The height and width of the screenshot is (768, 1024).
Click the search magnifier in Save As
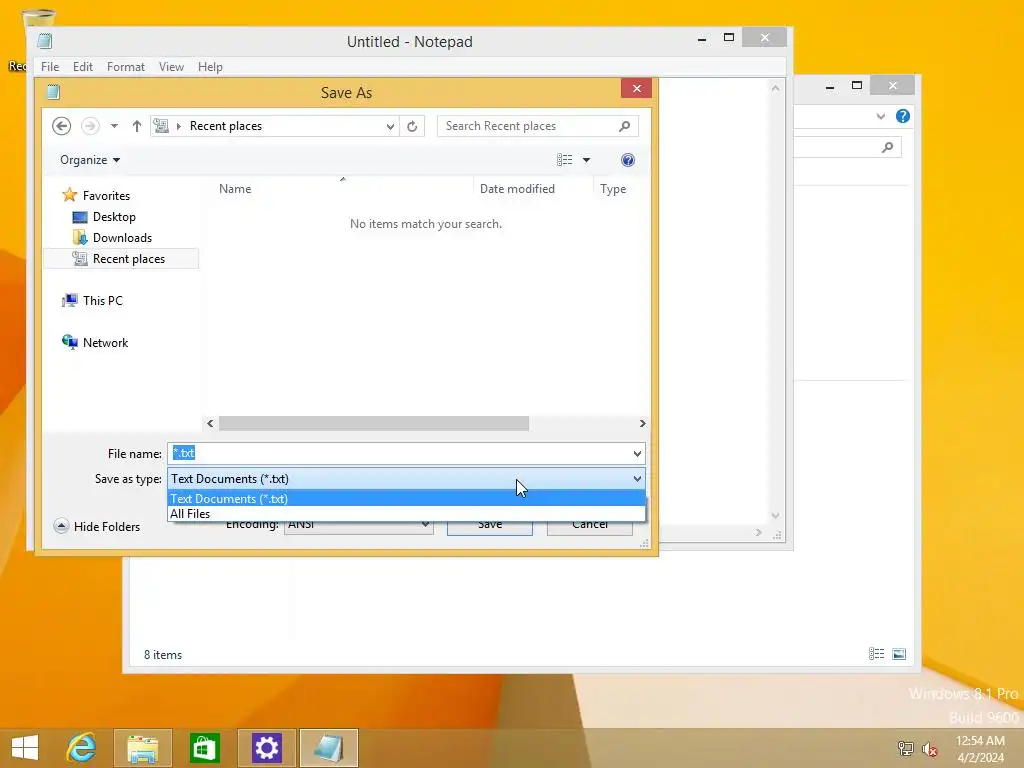pyautogui.click(x=624, y=126)
